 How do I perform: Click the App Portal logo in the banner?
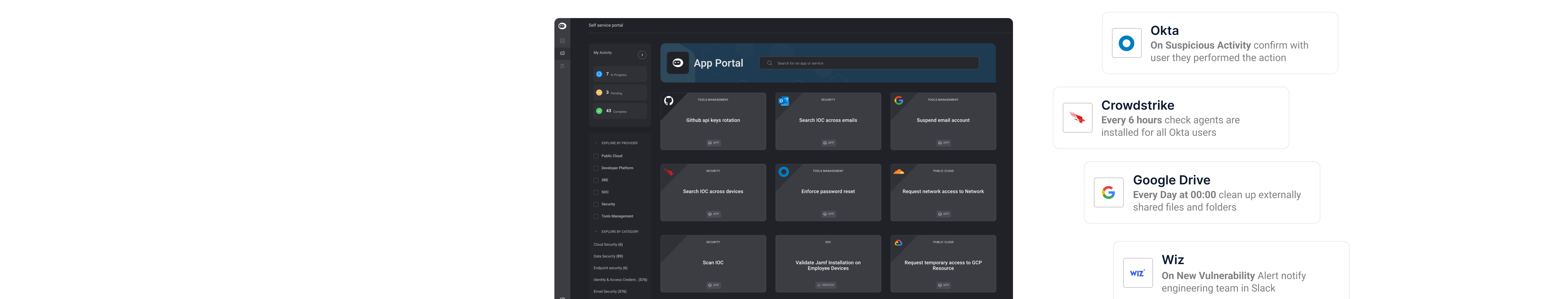coord(678,63)
